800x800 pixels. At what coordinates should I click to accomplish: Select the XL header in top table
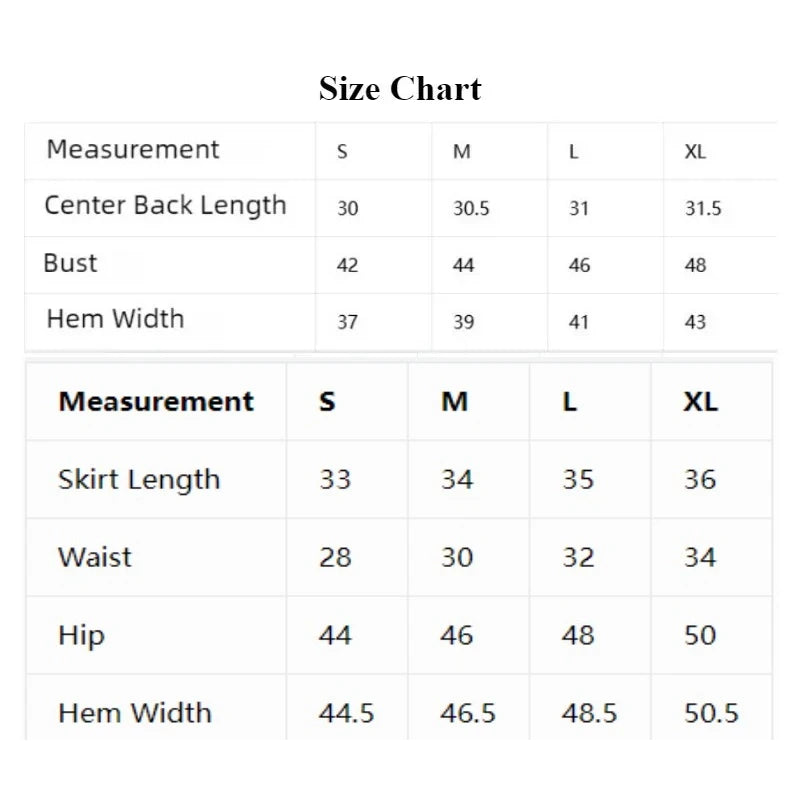[695, 152]
